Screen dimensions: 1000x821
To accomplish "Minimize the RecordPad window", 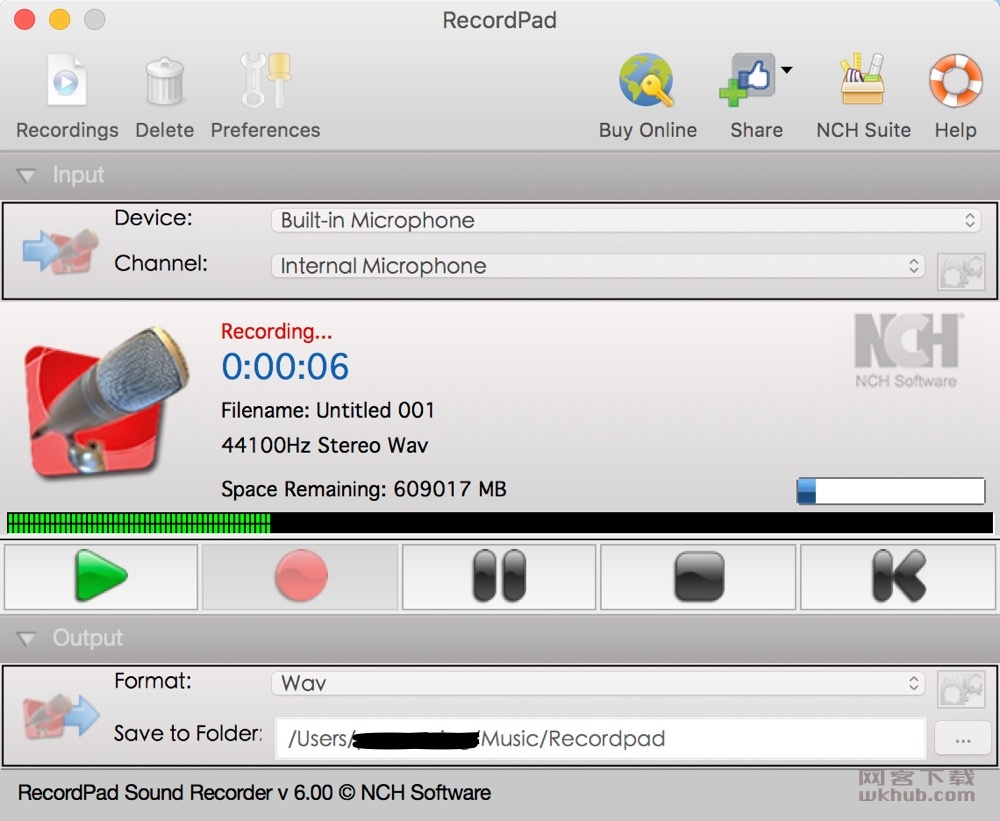I will [x=59, y=19].
